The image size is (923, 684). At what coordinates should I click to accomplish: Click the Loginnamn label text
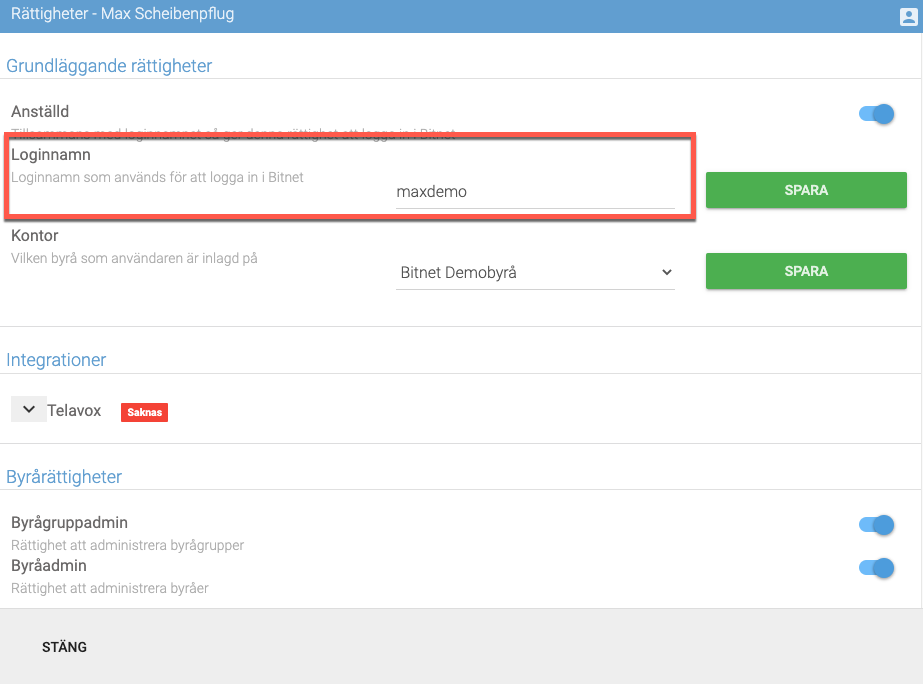coord(51,155)
